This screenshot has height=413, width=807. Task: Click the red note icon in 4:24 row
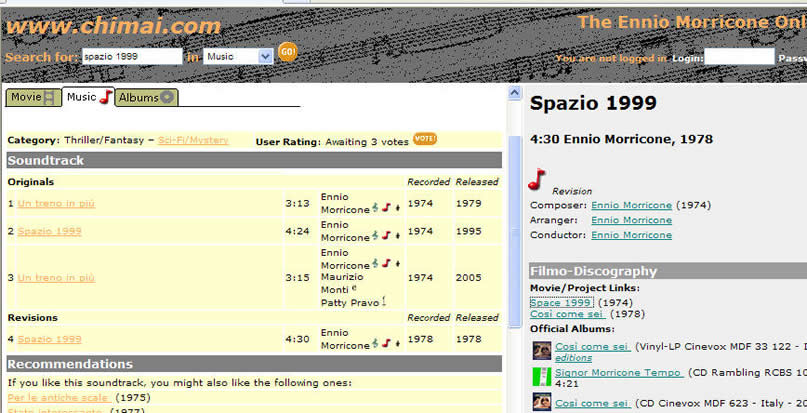(x=386, y=235)
